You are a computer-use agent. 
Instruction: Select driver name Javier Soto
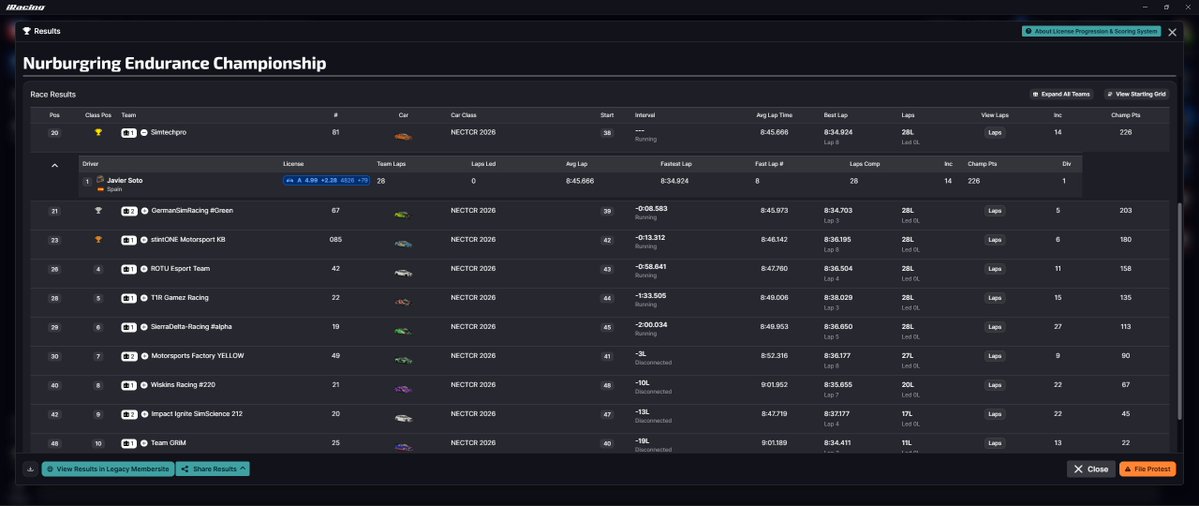point(125,180)
